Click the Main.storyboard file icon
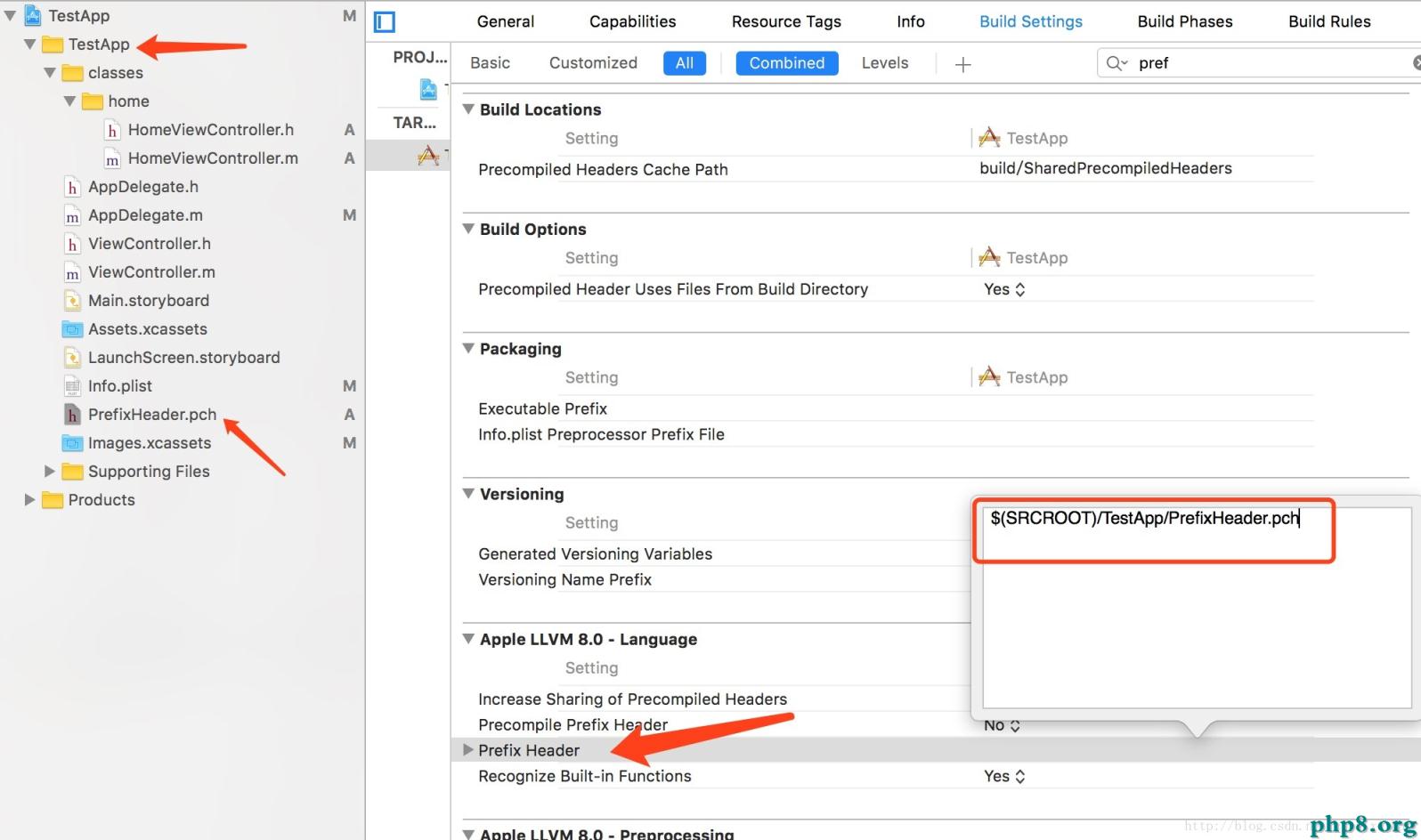The width and height of the screenshot is (1421, 840). pyautogui.click(x=72, y=301)
